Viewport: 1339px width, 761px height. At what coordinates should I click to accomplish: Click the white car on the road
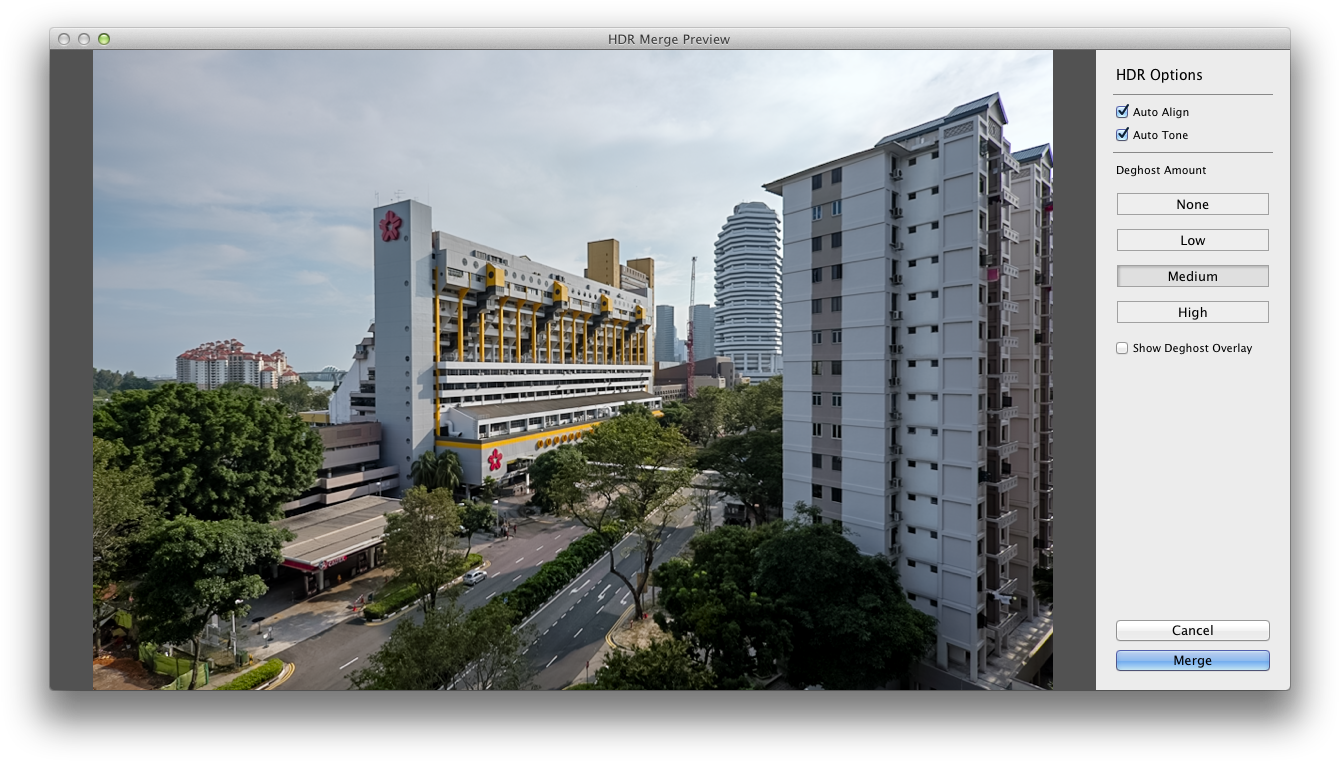point(475,576)
